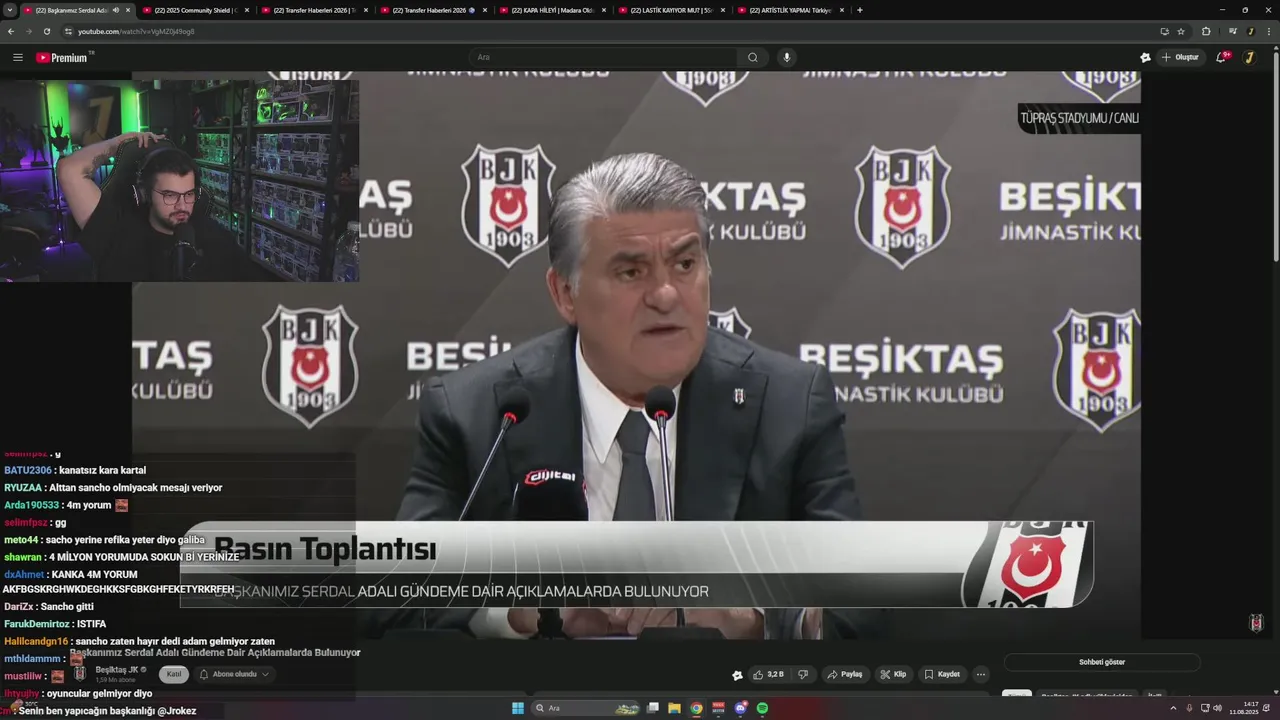The height and width of the screenshot is (720, 1280).
Task: Open the volume icon in system tray
Action: [x=1217, y=708]
